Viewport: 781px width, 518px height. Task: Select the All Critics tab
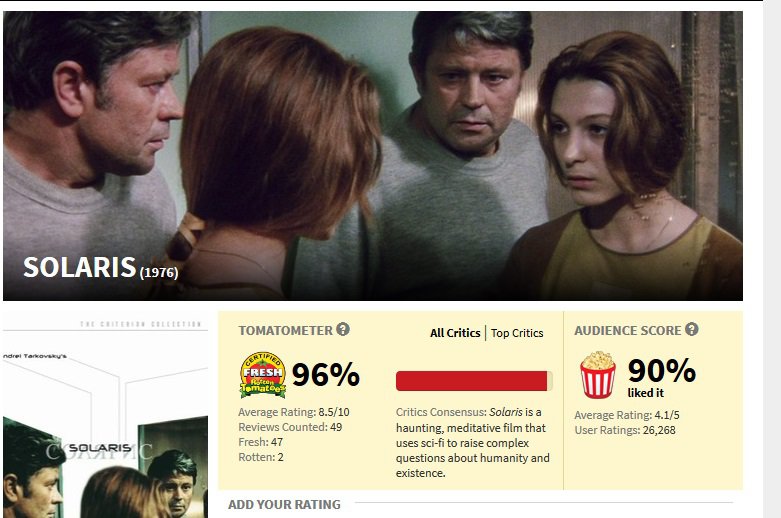(x=455, y=333)
